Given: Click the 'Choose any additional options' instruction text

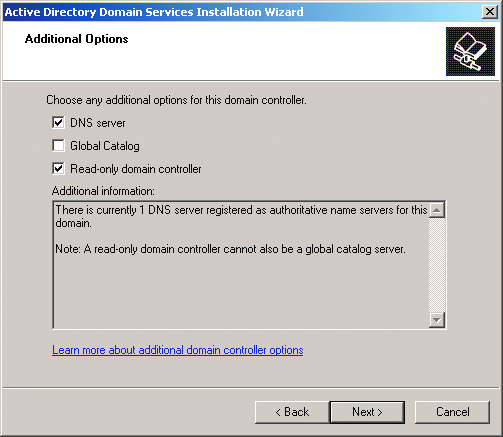Looking at the screenshot, I should [176, 100].
